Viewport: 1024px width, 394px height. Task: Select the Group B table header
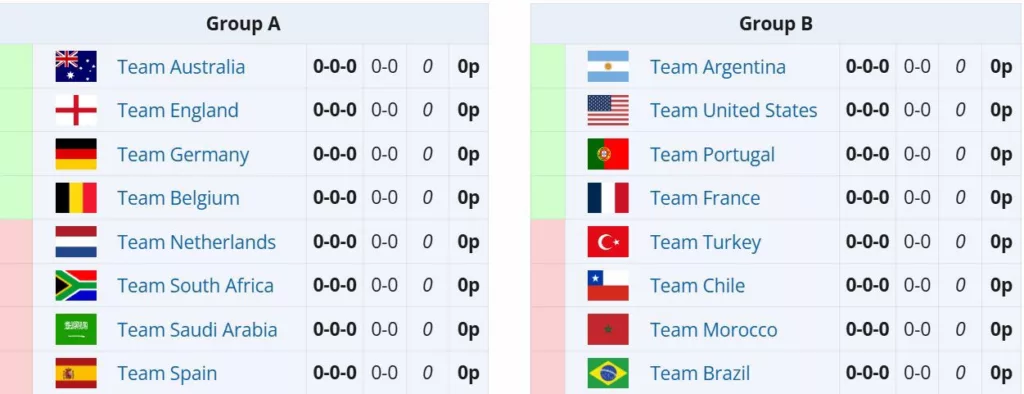pos(776,24)
